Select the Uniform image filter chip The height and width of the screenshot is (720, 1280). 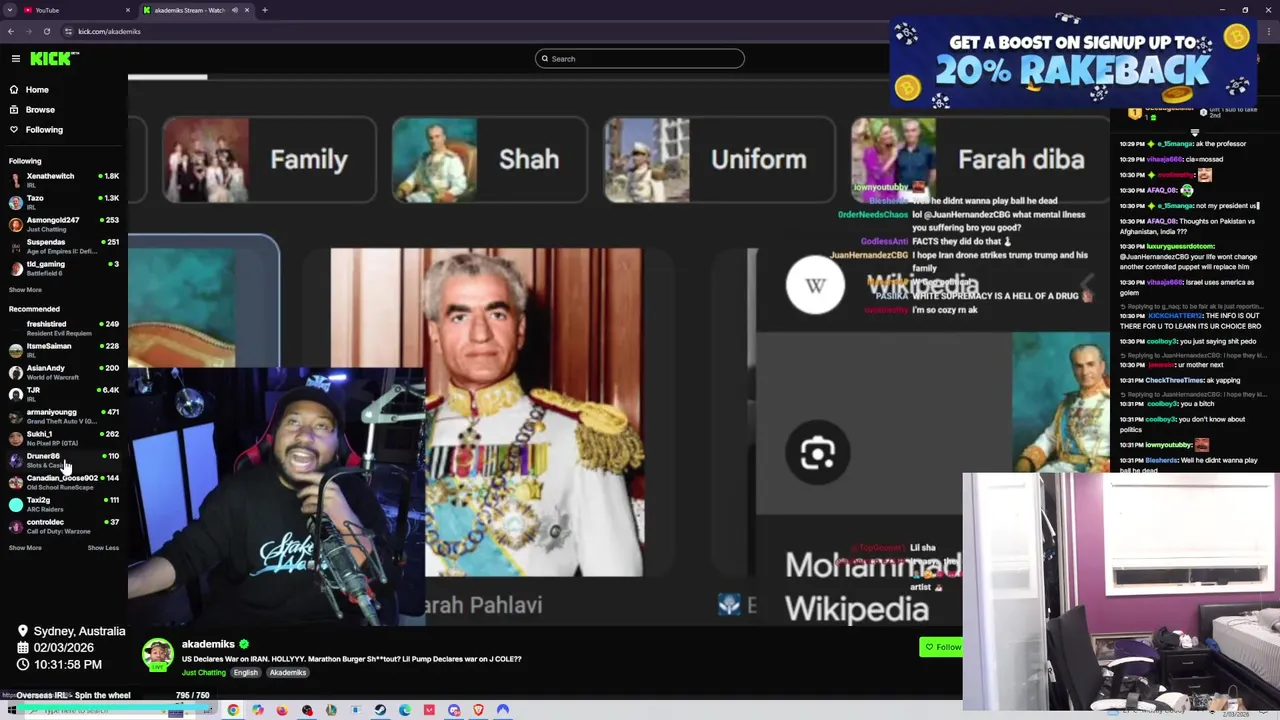[x=719, y=160]
